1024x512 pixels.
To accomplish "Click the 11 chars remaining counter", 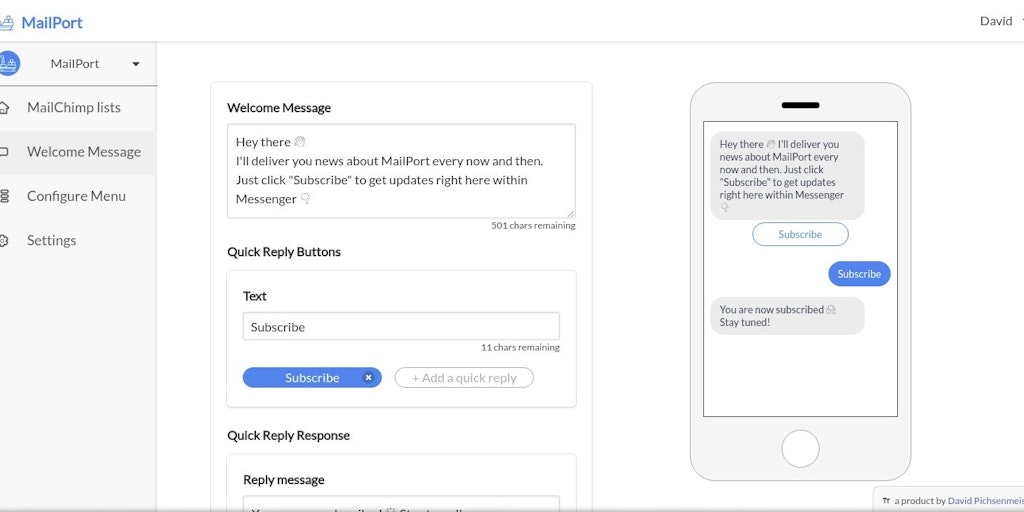I will [x=520, y=347].
